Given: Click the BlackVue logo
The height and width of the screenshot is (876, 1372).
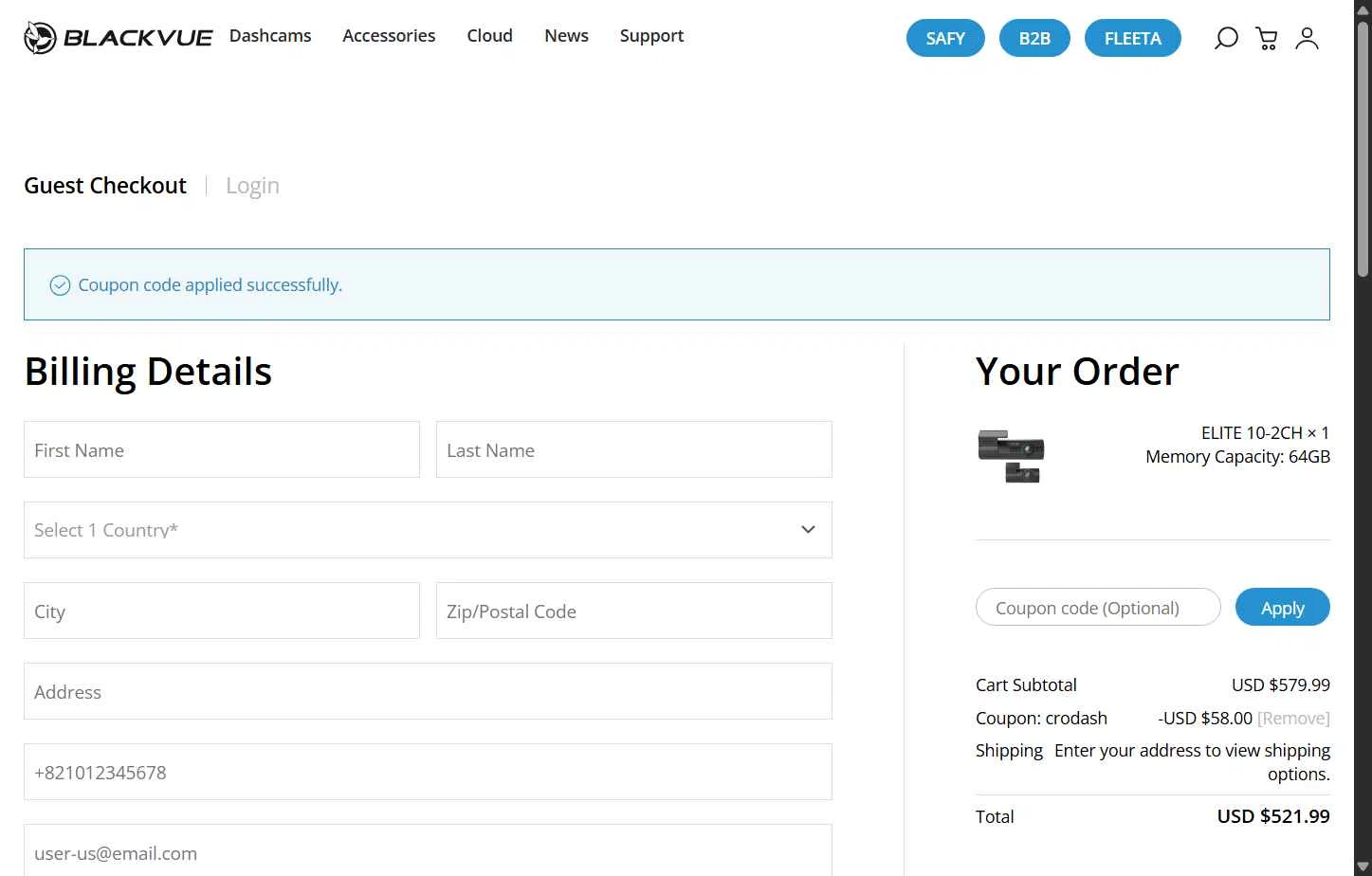Looking at the screenshot, I should click(119, 38).
